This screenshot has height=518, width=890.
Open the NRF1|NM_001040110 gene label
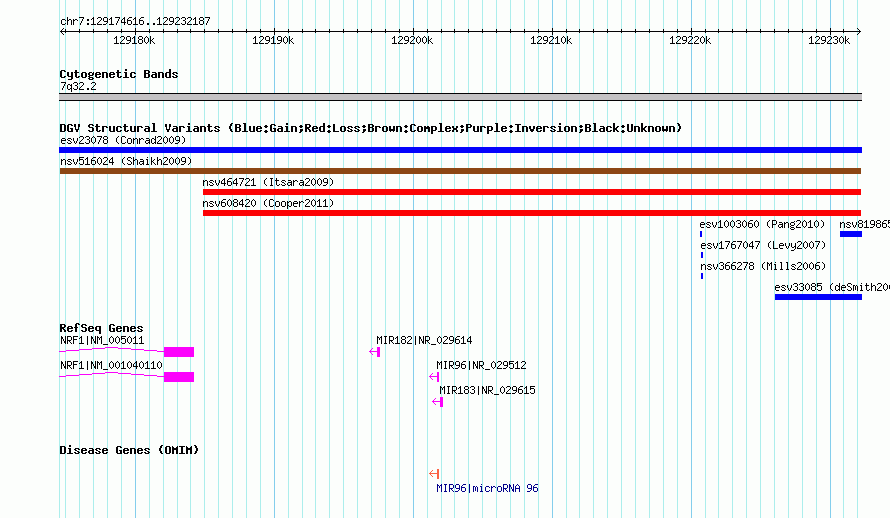[x=111, y=365]
